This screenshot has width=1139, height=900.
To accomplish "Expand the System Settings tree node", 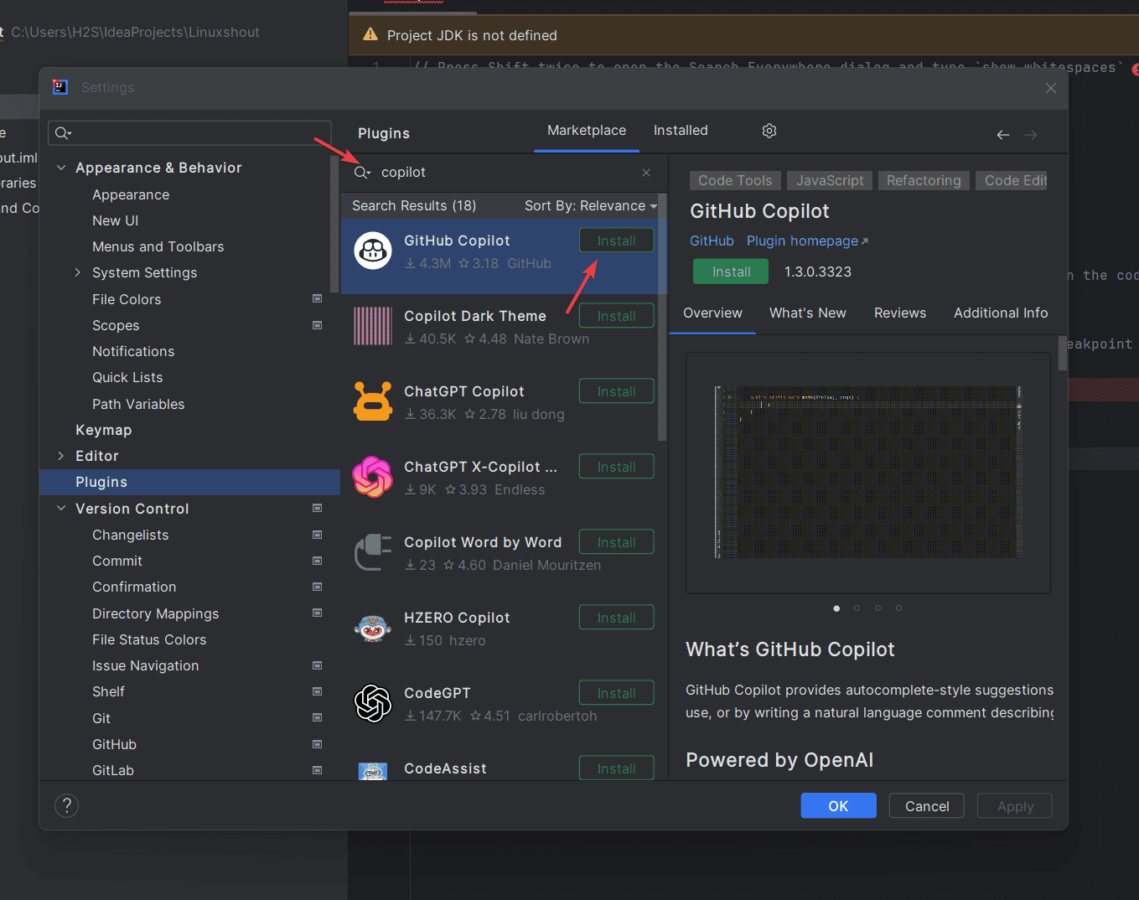I will pos(77,272).
